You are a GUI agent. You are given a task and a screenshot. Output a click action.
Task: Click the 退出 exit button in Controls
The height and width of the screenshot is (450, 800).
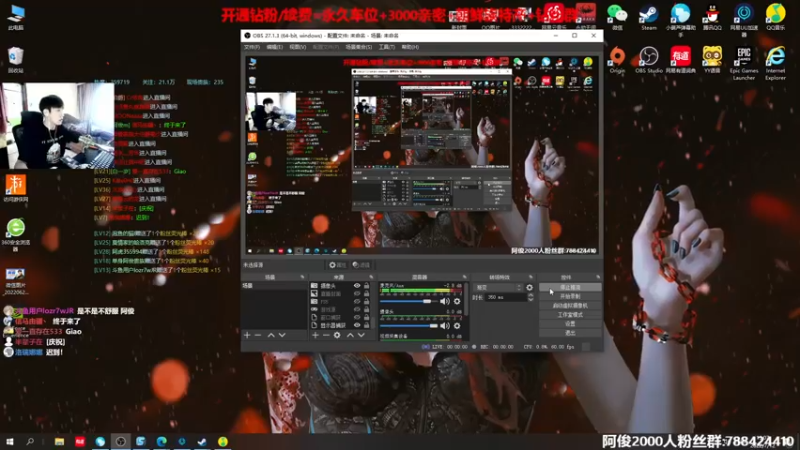570,333
